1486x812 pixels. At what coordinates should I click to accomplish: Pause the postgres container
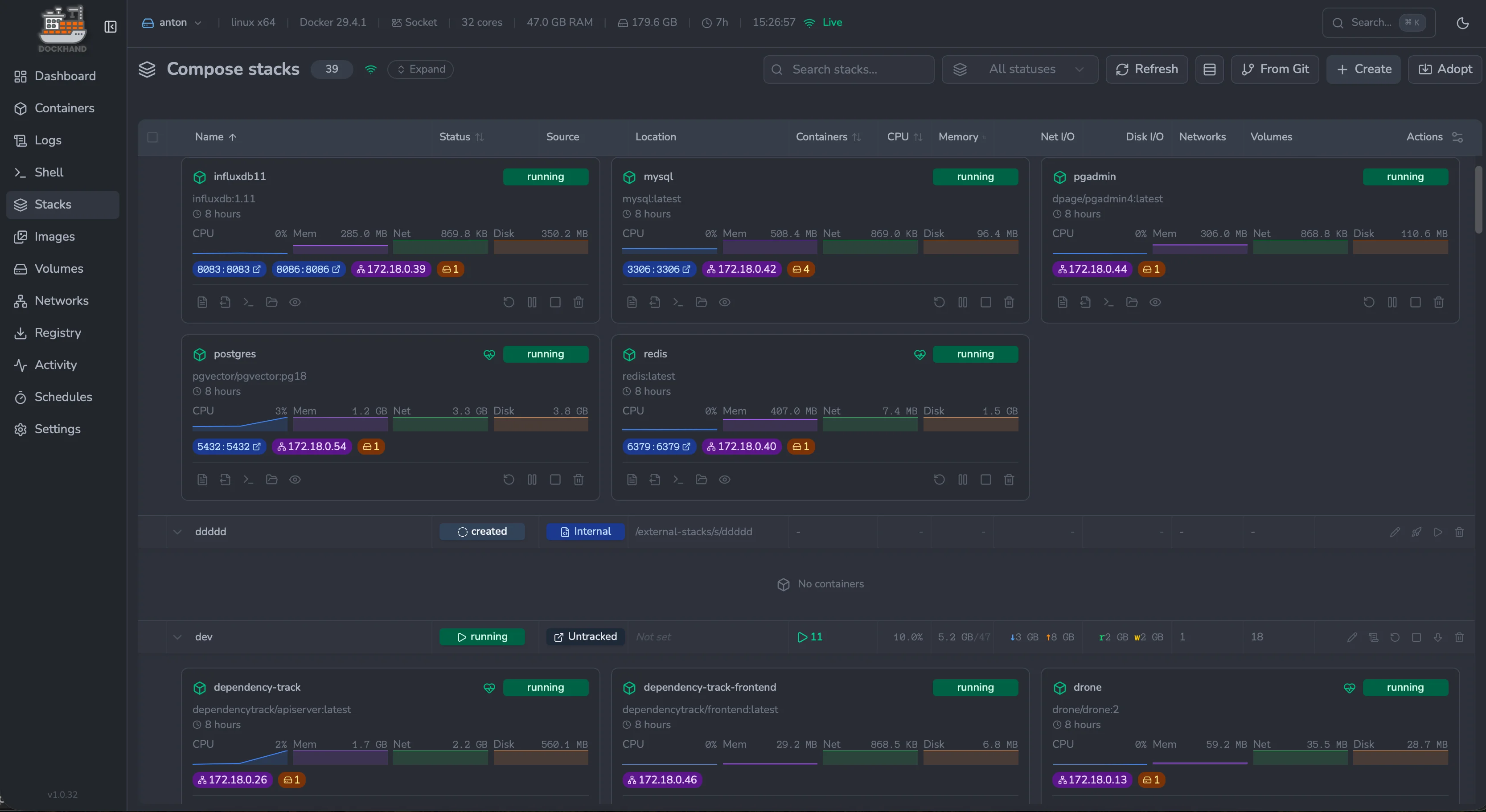[532, 480]
